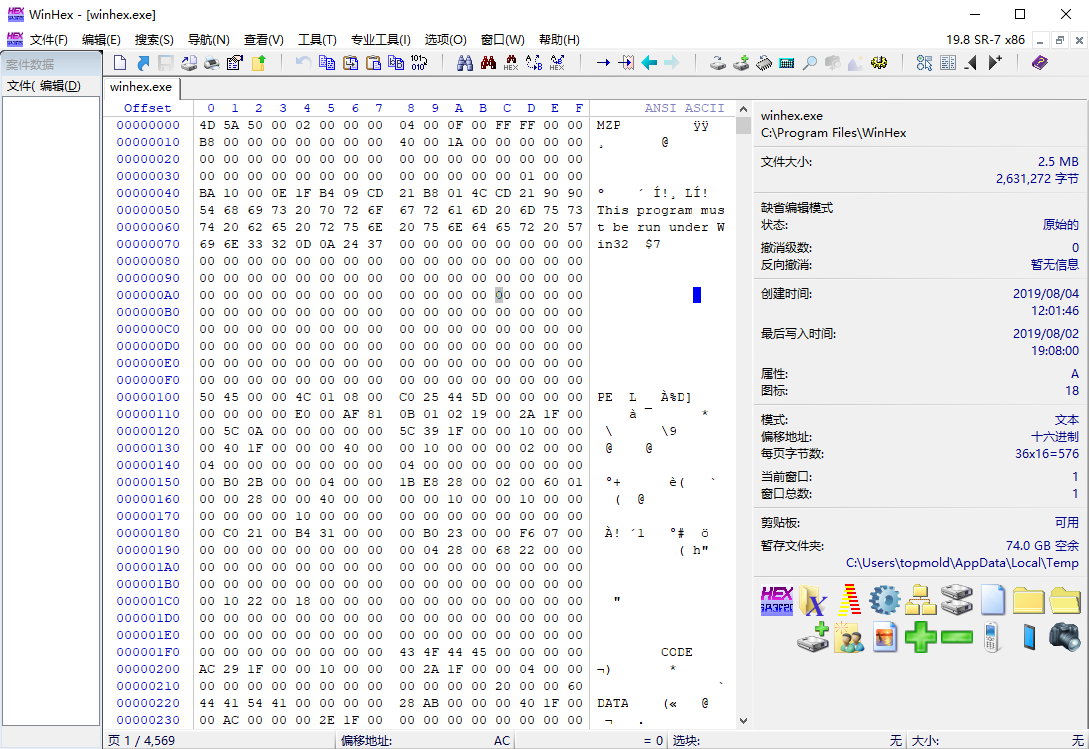Click the Find hex values icon
Screen dimensions: 1089x749
[510, 63]
